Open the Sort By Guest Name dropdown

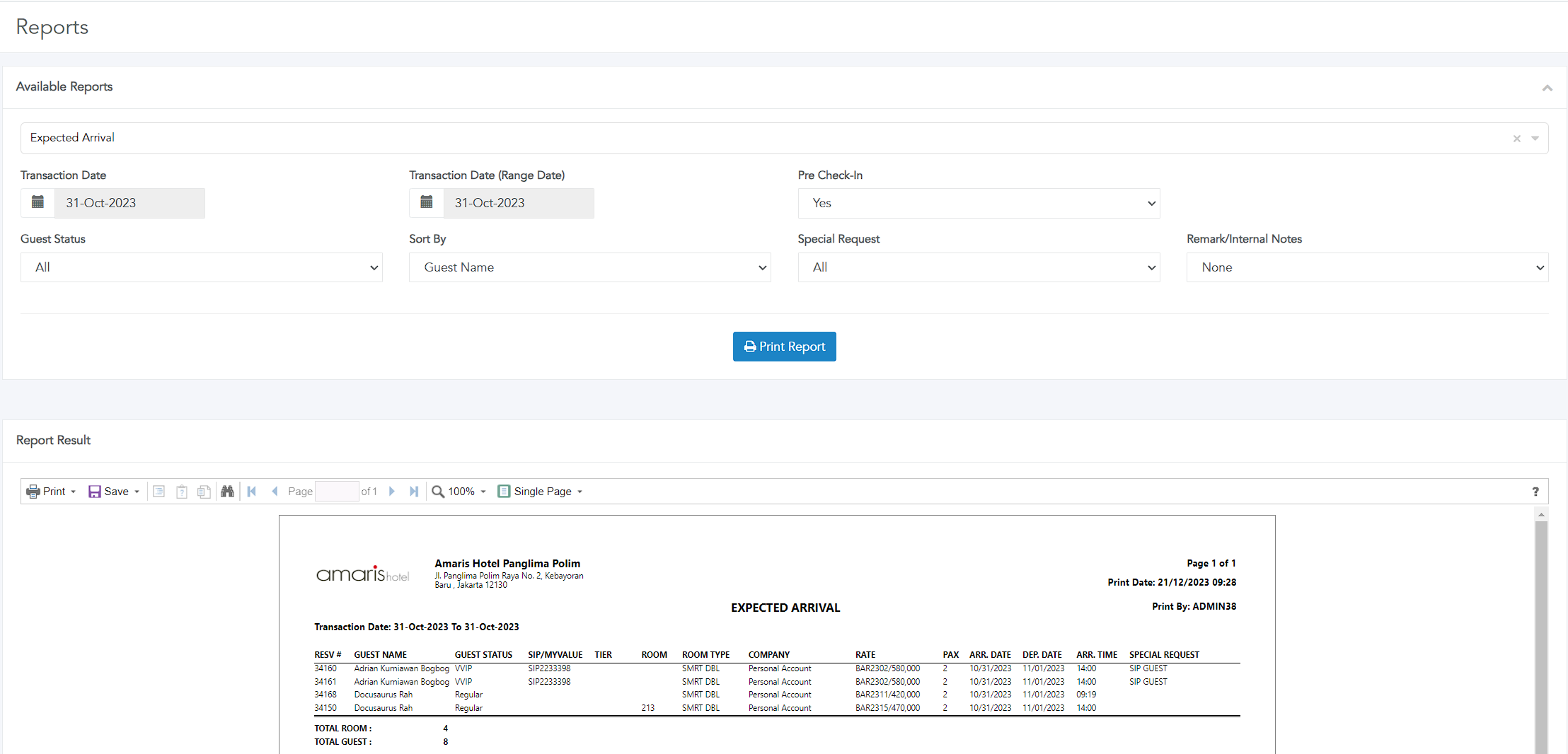point(590,267)
